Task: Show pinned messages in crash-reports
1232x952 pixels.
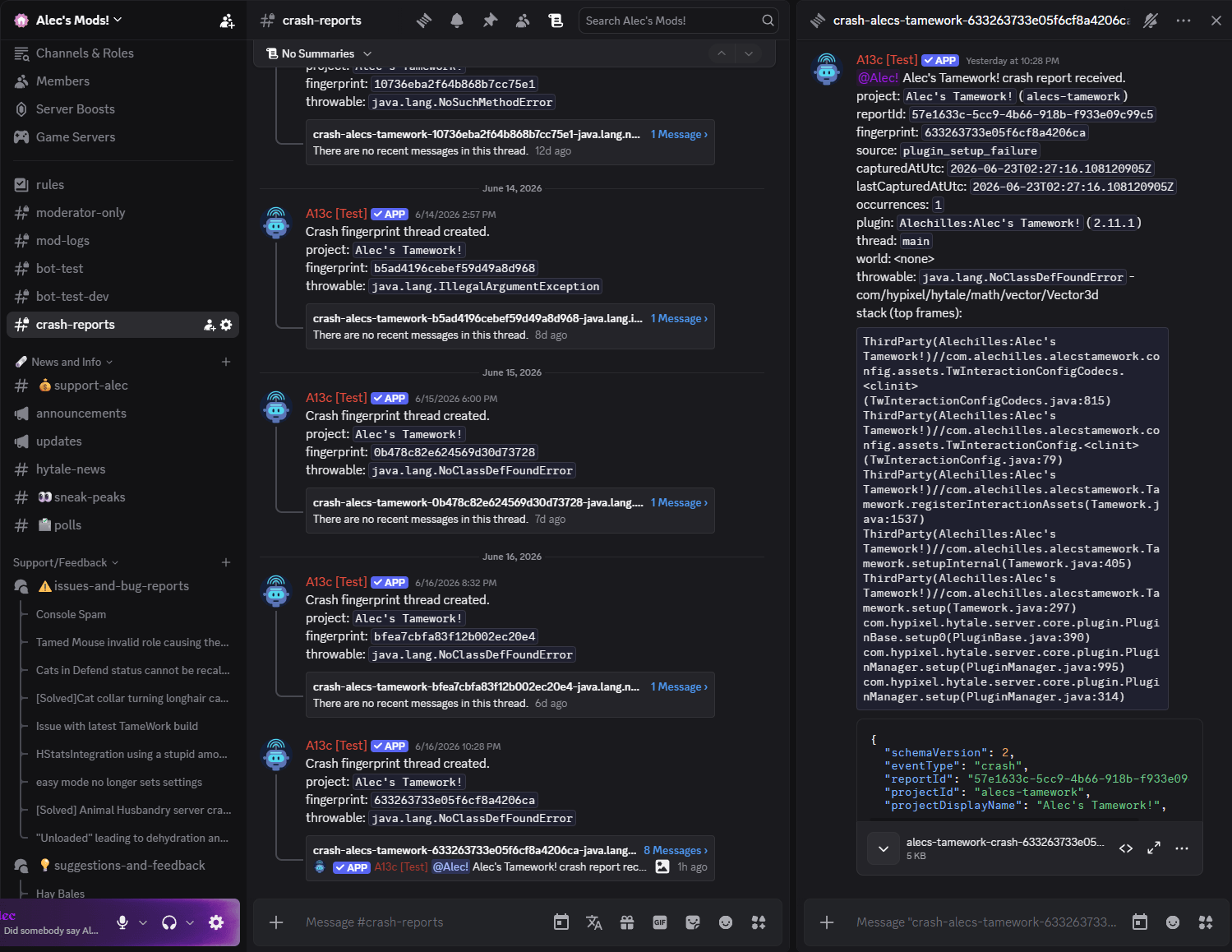Action: point(490,21)
